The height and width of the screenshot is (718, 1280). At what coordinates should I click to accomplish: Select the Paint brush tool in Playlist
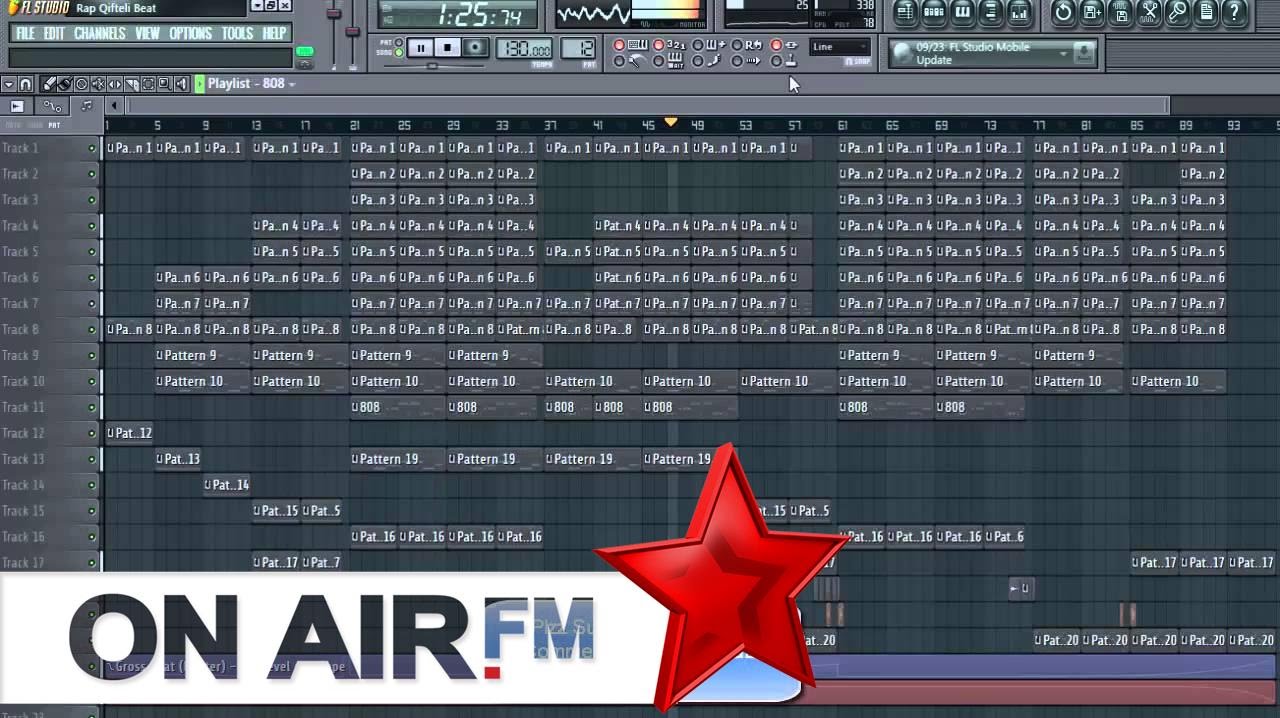click(65, 84)
